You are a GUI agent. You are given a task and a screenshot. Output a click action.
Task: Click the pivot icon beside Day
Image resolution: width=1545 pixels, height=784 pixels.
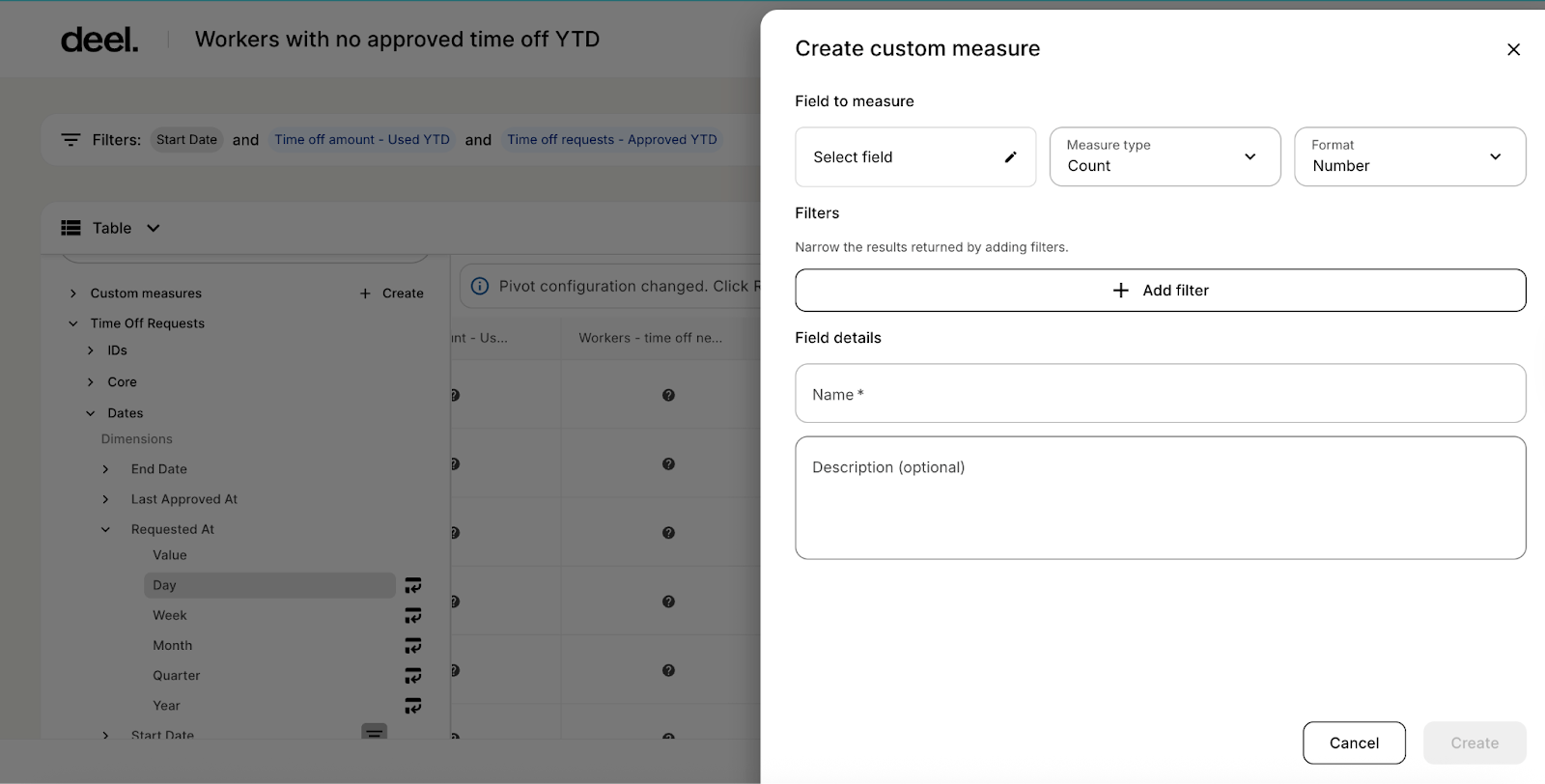pos(412,585)
